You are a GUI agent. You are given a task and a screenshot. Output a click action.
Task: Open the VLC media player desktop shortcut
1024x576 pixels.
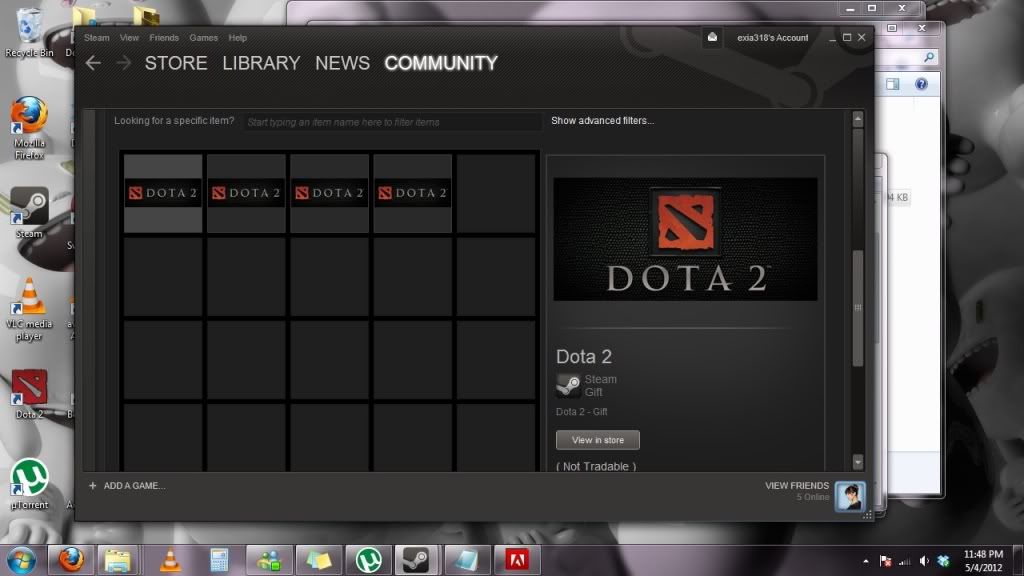[29, 309]
